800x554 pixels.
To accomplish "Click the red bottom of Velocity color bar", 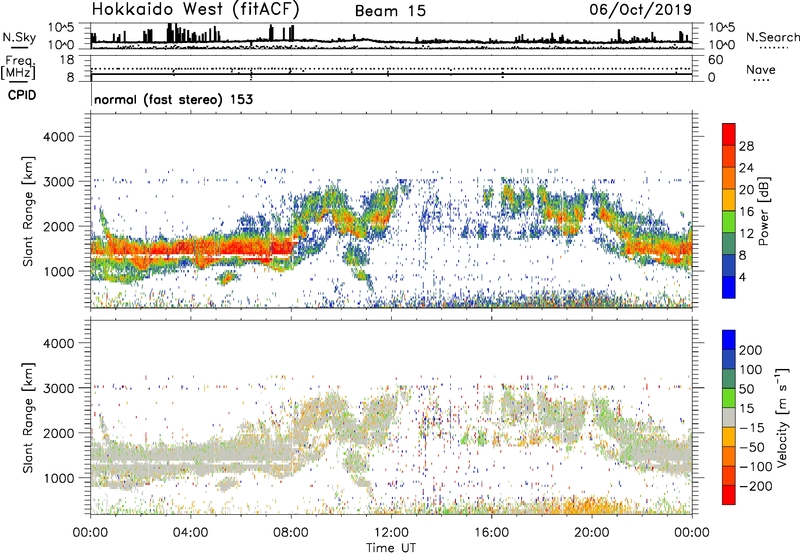I will point(729,495).
